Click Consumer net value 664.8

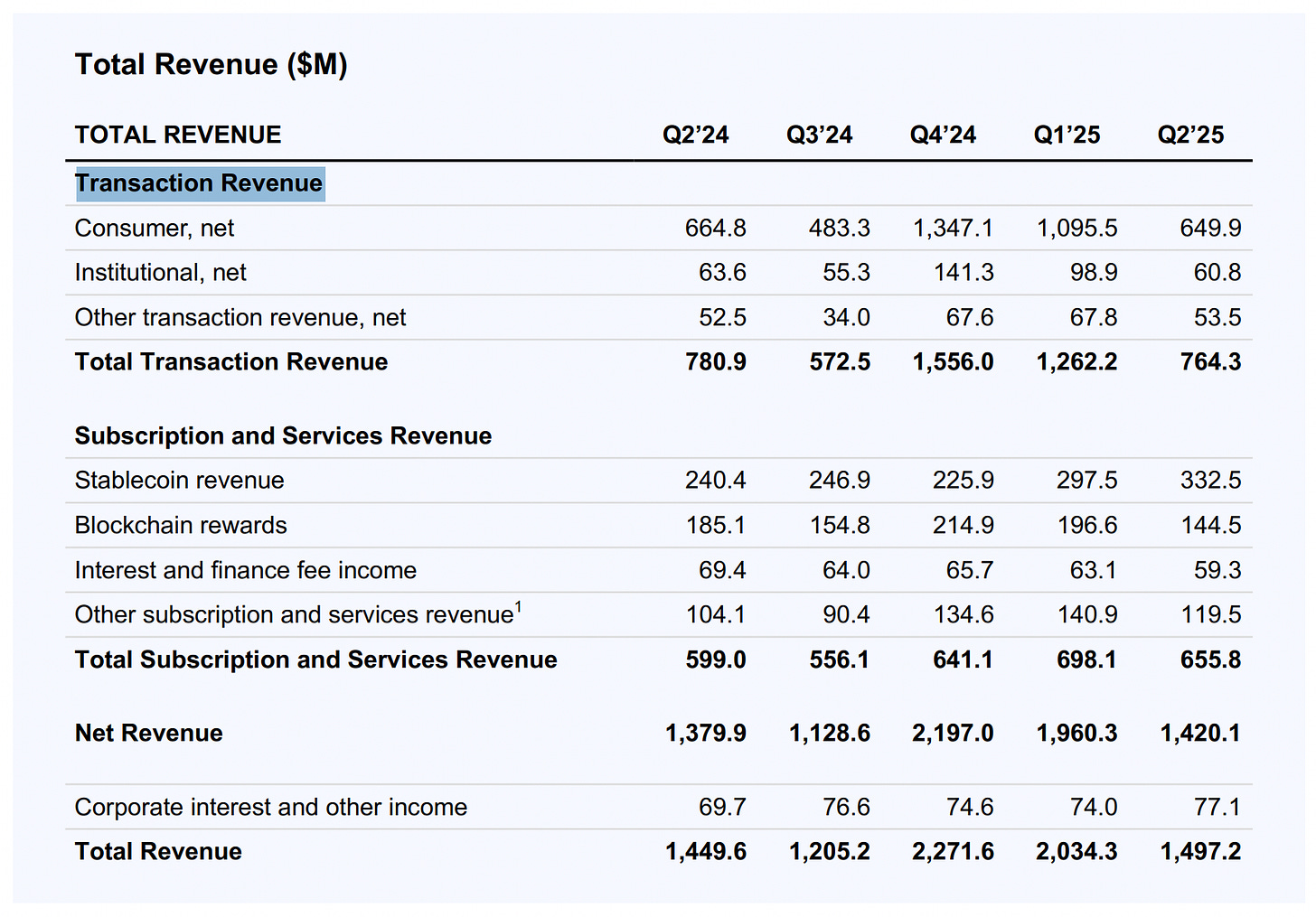(716, 229)
